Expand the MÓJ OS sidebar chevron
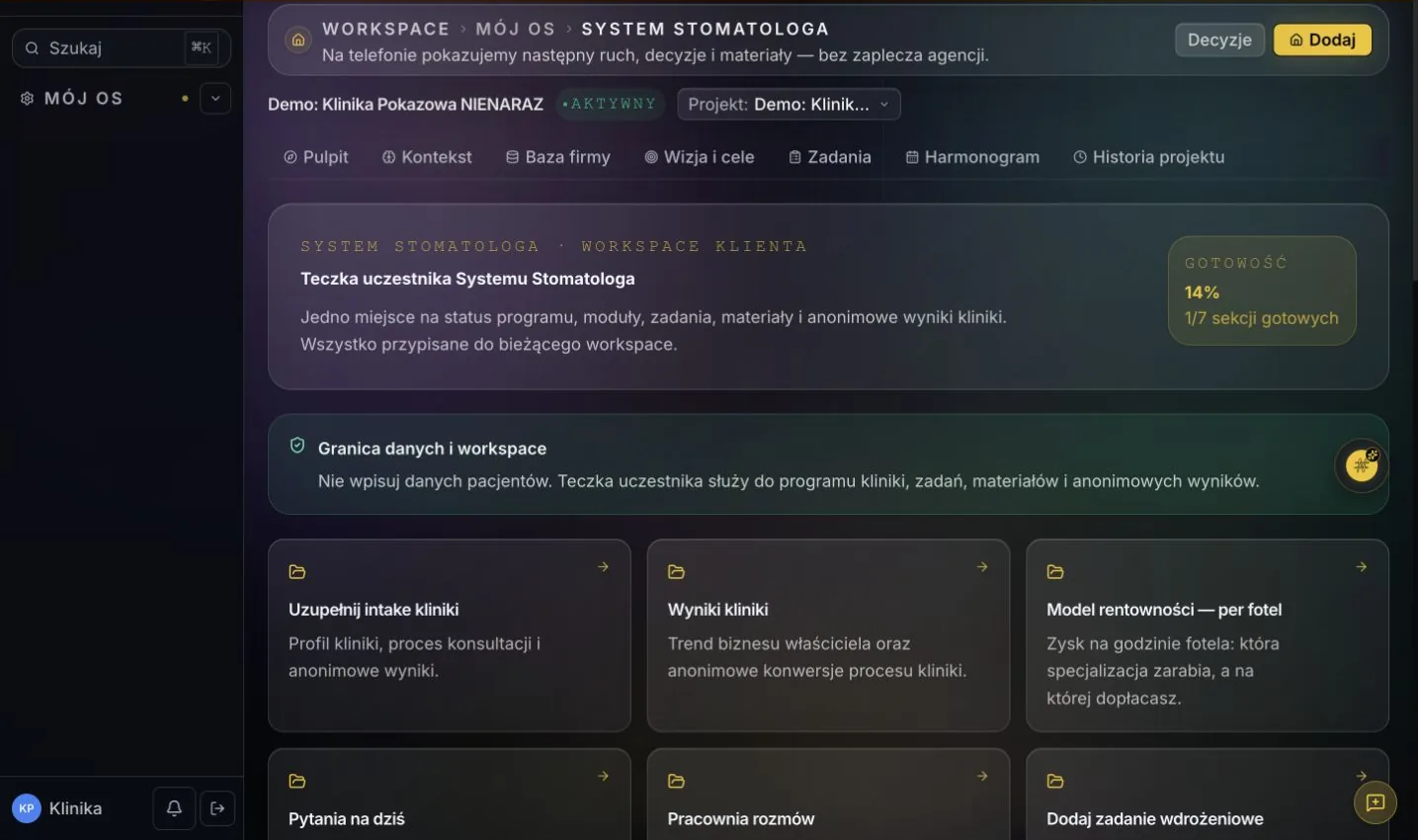1418x840 pixels. [x=215, y=98]
